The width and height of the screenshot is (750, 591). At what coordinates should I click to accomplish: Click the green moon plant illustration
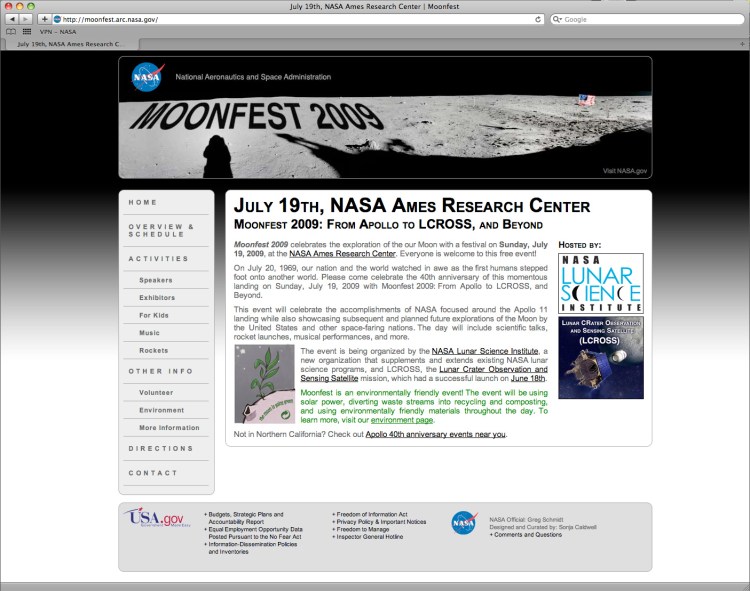pyautogui.click(x=265, y=384)
